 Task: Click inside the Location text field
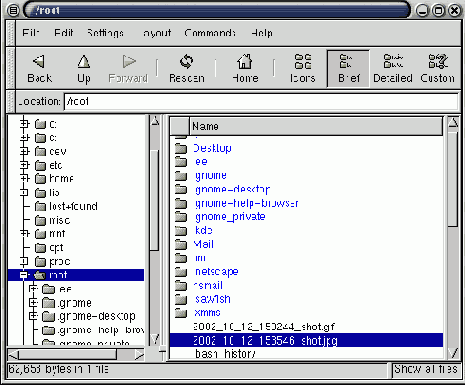261,101
